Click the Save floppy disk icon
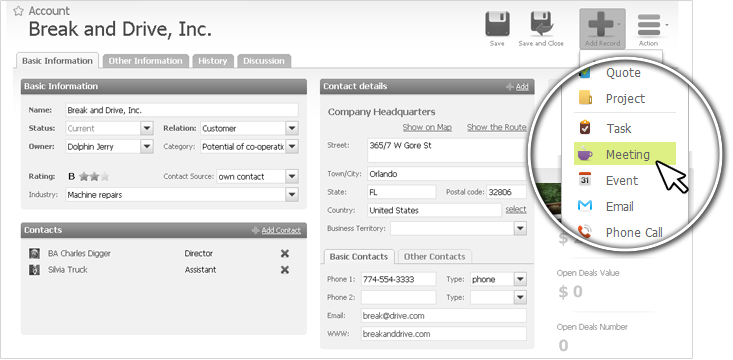 tap(497, 24)
